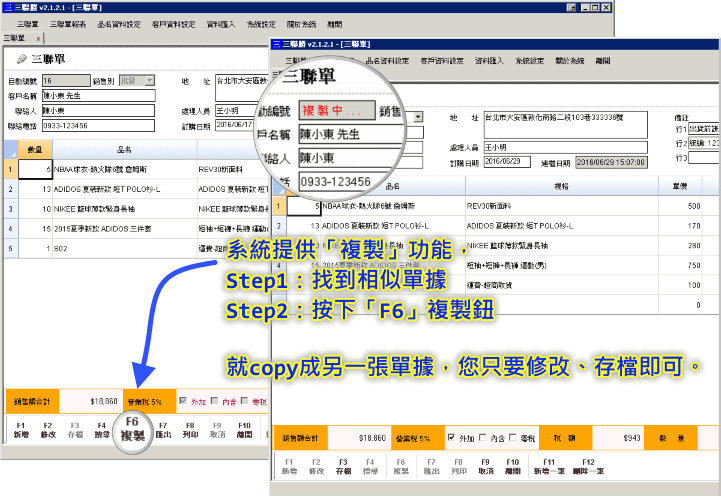This screenshot has height=496, width=721.
Task: Click F9 取消 button in front window
Action: (x=486, y=467)
